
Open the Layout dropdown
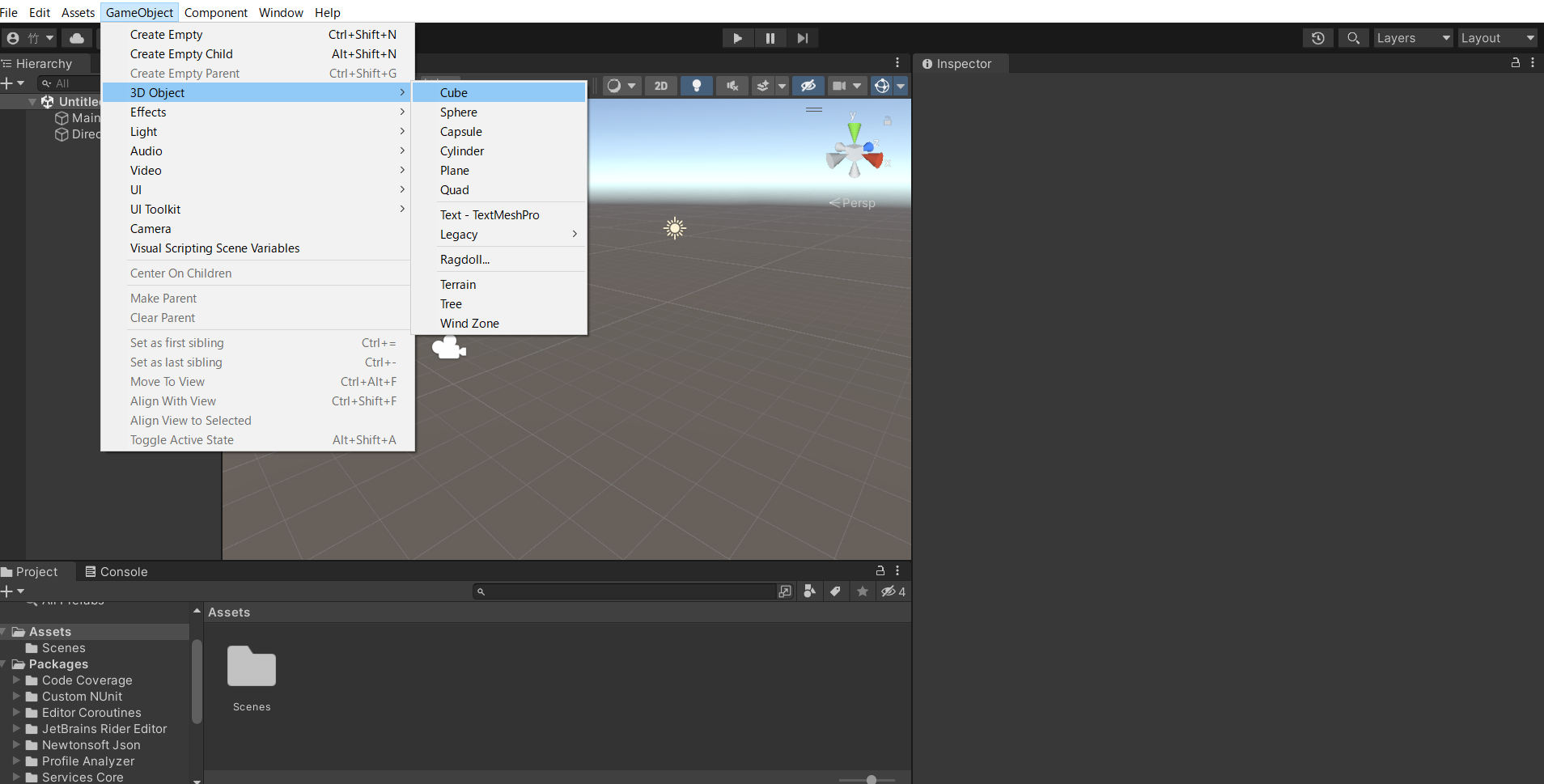click(1497, 38)
